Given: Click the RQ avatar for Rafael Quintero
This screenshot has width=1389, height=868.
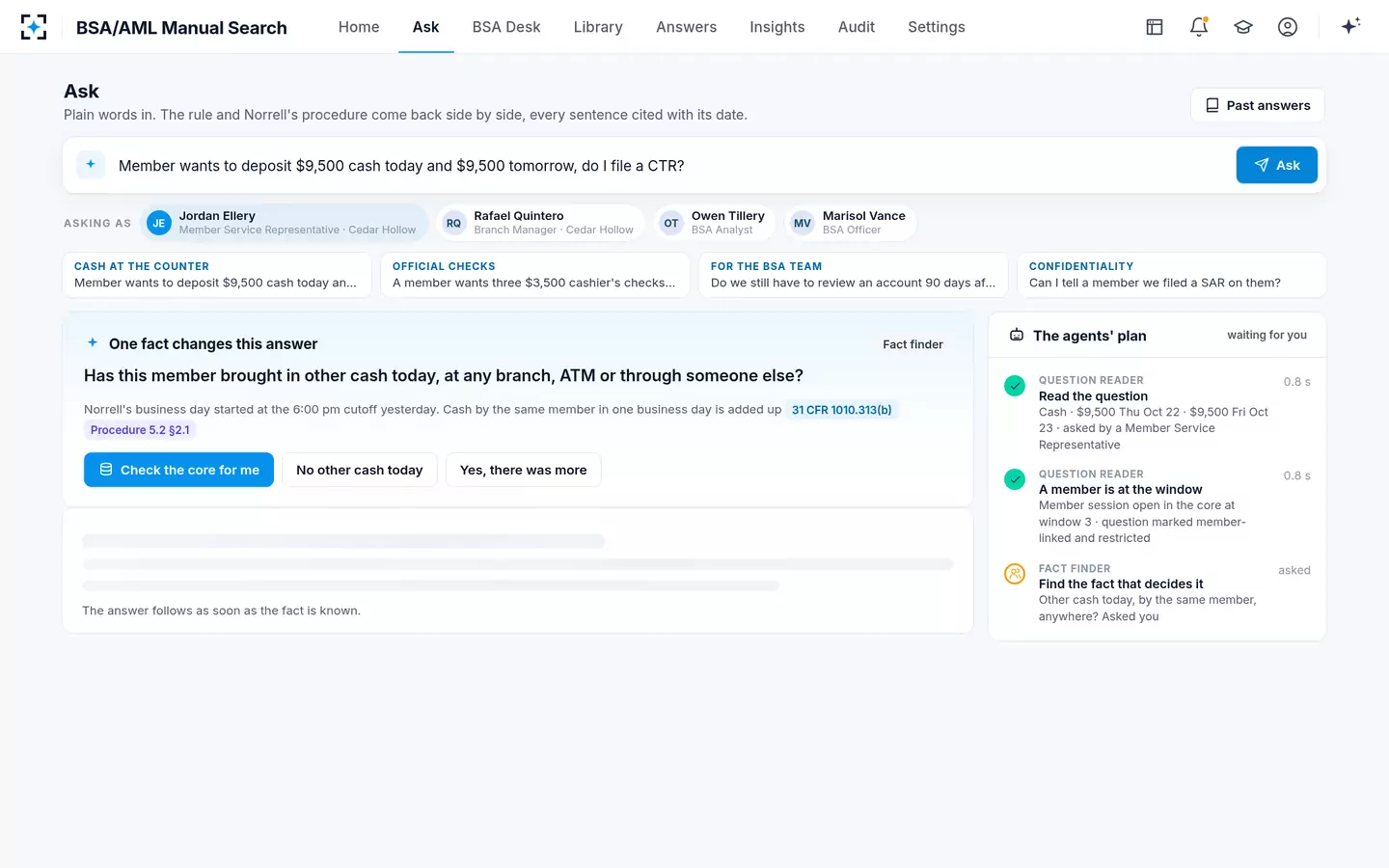Looking at the screenshot, I should (453, 223).
